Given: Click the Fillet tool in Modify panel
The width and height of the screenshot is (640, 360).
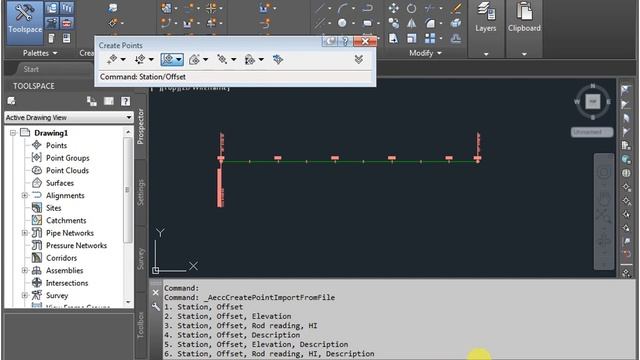Looking at the screenshot, I should [x=429, y=23].
